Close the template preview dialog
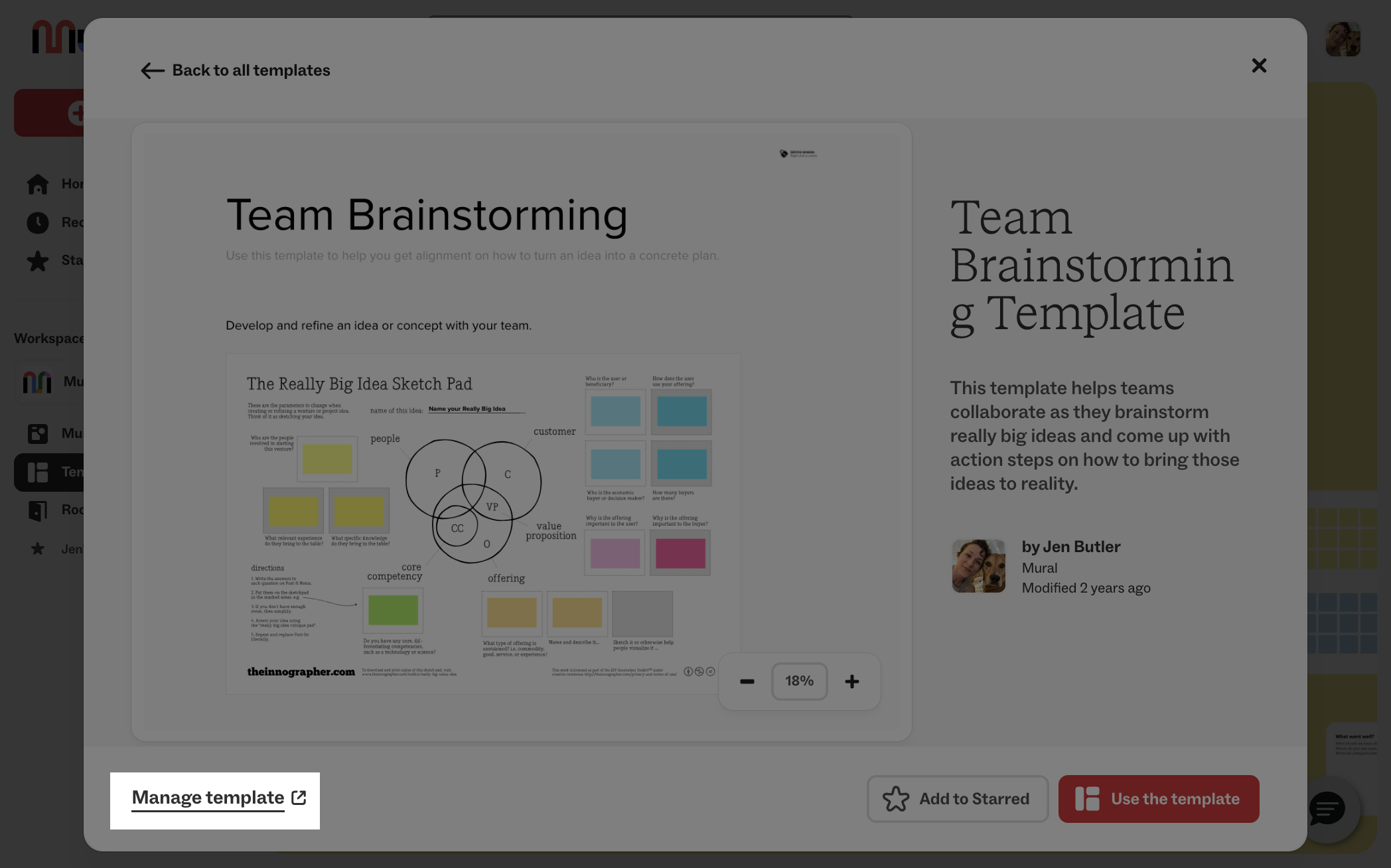This screenshot has width=1391, height=868. click(1259, 66)
